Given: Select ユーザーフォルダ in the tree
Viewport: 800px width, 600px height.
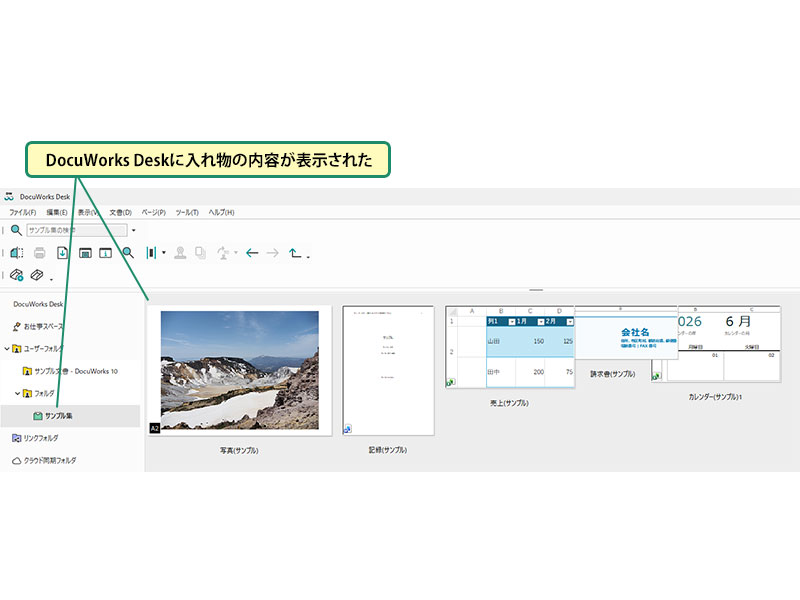Looking at the screenshot, I should point(43,349).
